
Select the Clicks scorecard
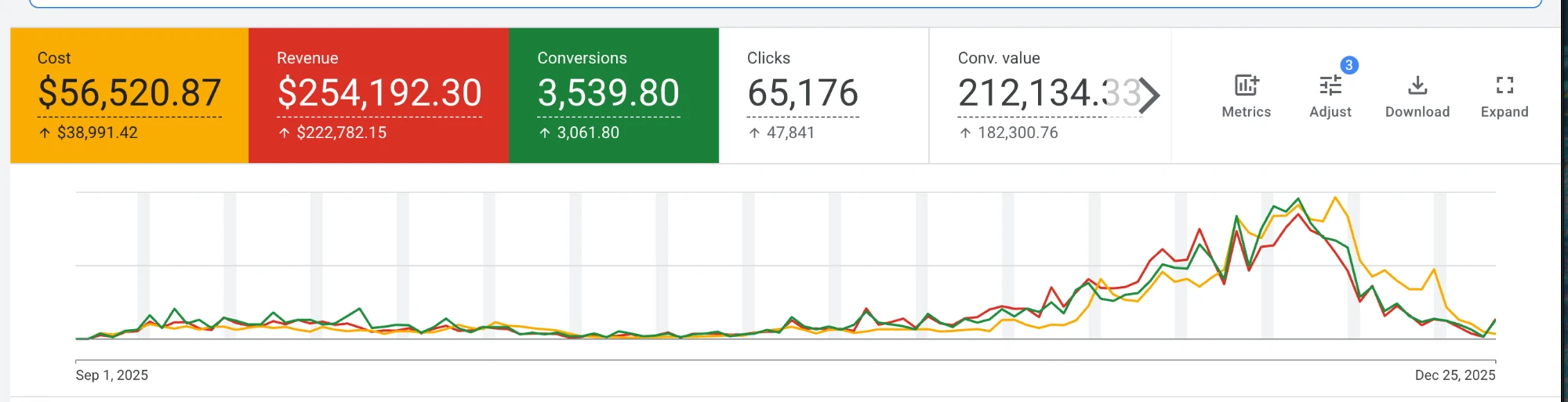pyautogui.click(x=824, y=96)
